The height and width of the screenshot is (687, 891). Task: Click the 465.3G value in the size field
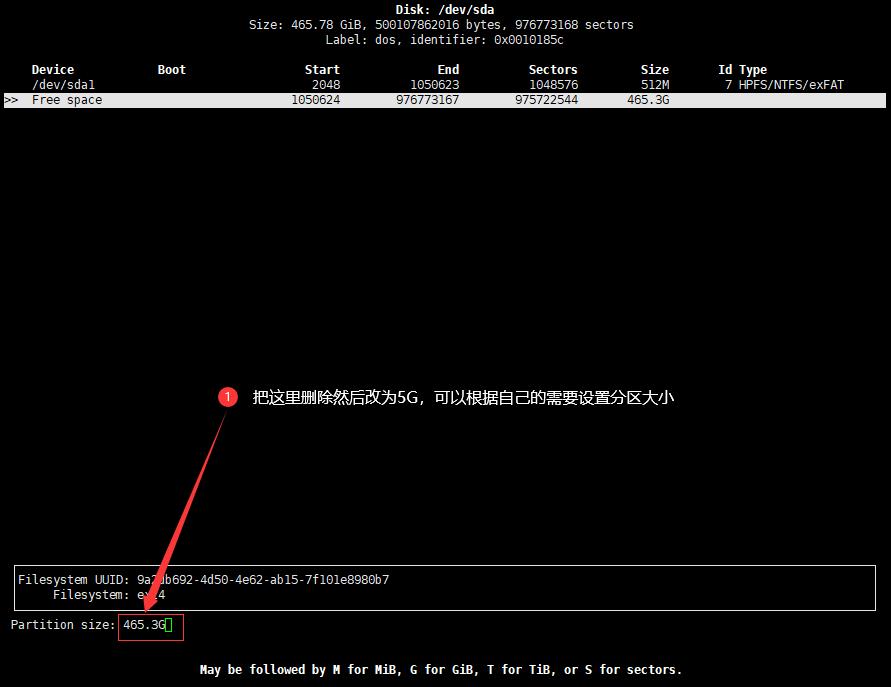point(142,626)
